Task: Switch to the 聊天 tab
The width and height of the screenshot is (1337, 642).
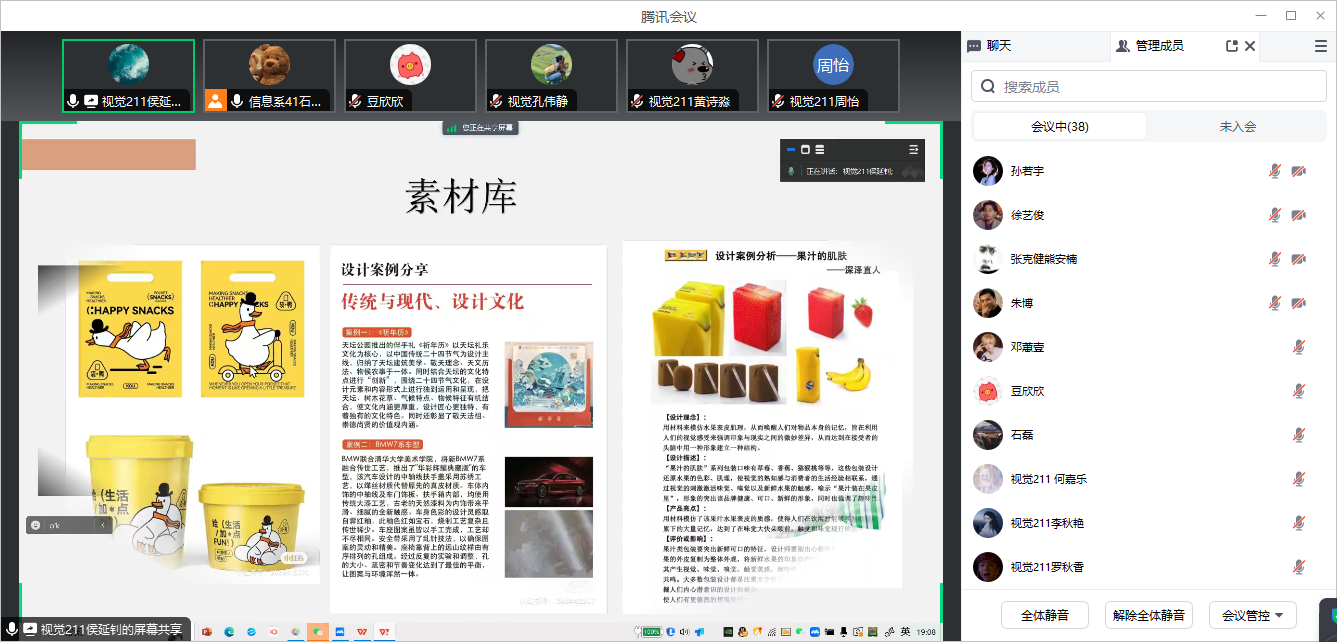Action: pyautogui.click(x=989, y=46)
